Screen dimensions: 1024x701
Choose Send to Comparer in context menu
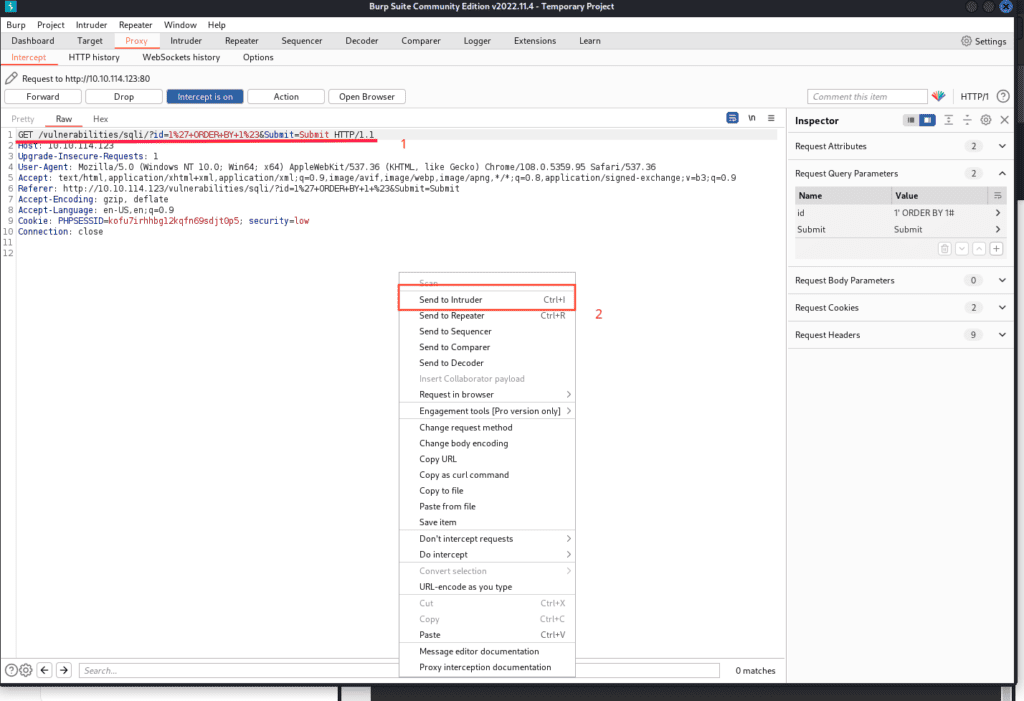[487, 347]
